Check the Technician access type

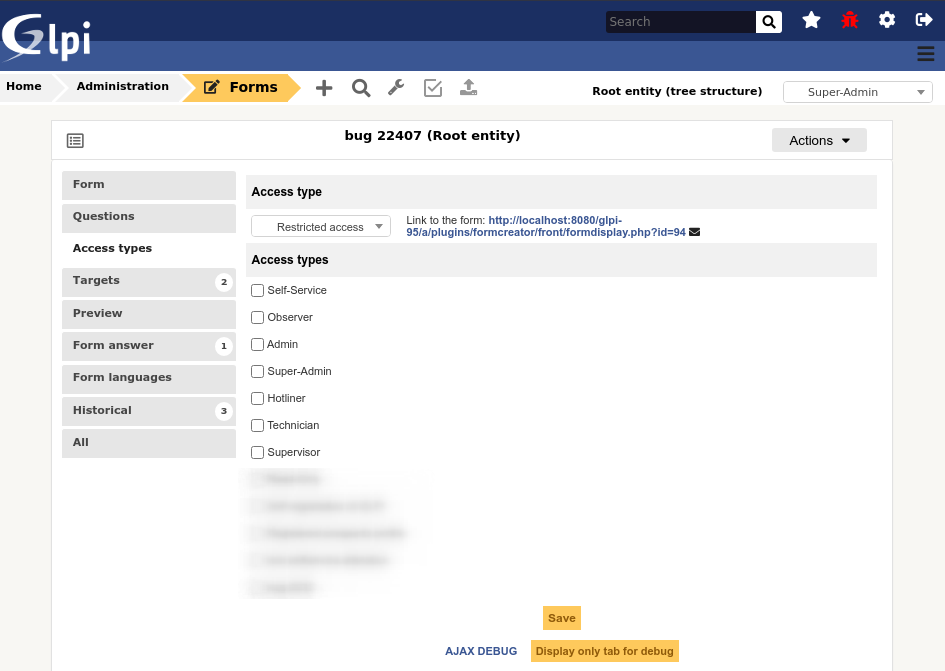coord(257,425)
